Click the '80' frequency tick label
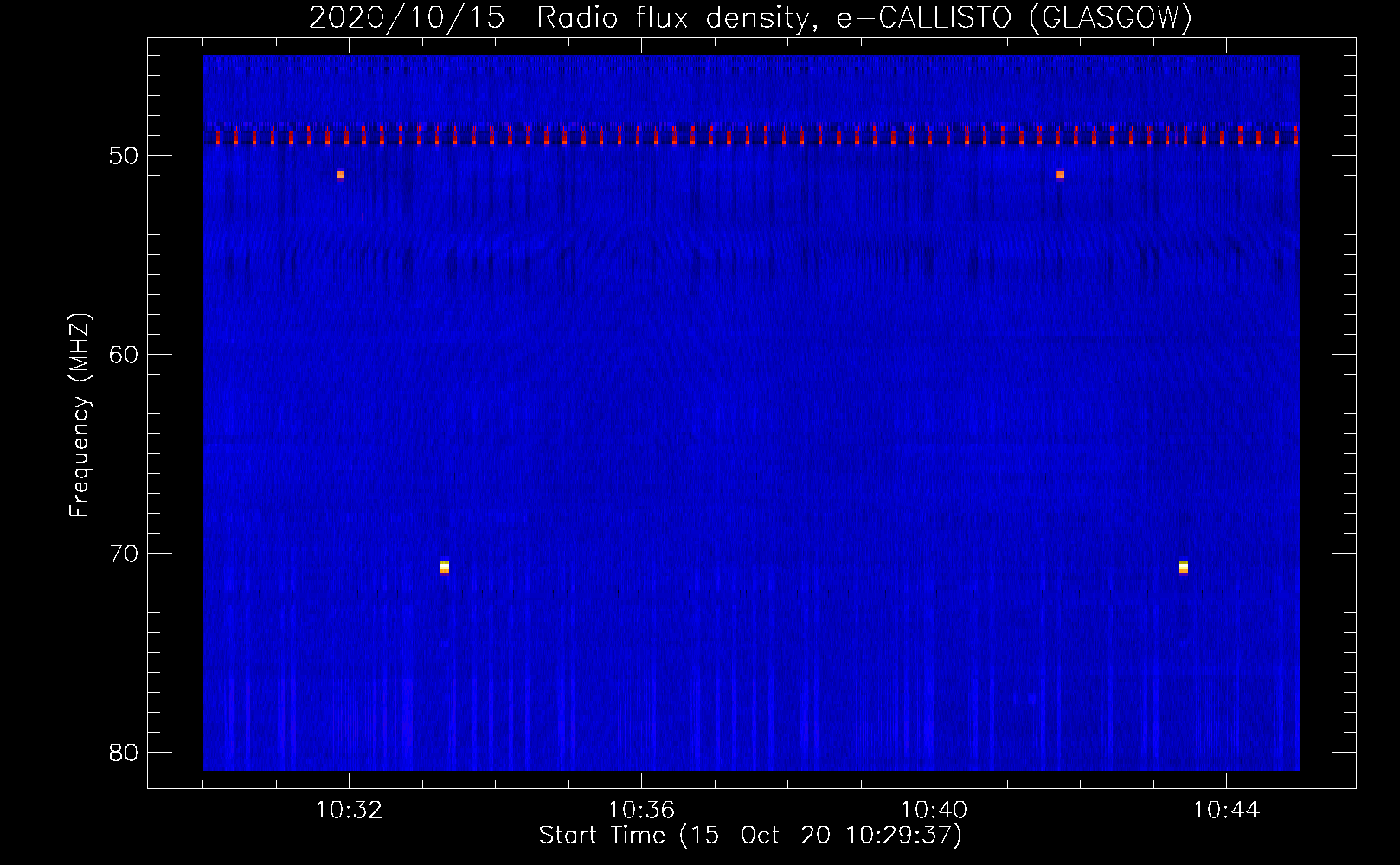The height and width of the screenshot is (865, 1400). (x=124, y=753)
